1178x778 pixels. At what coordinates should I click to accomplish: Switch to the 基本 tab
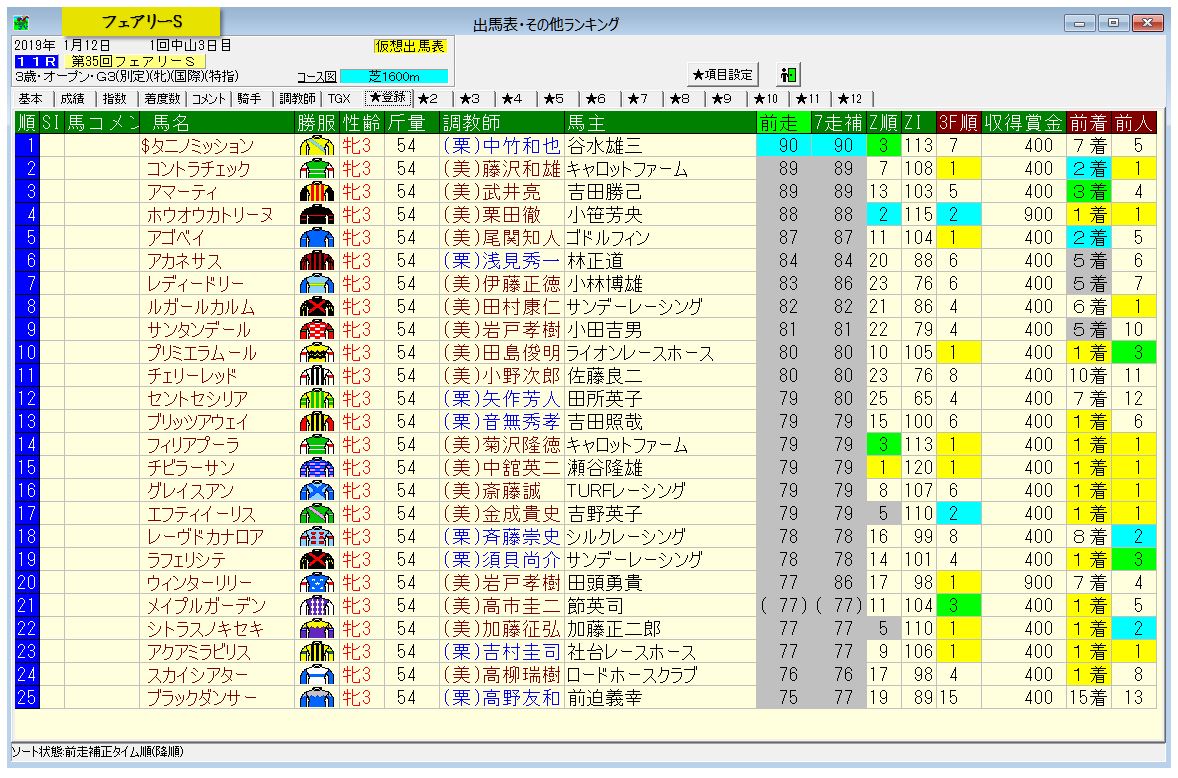[31, 99]
